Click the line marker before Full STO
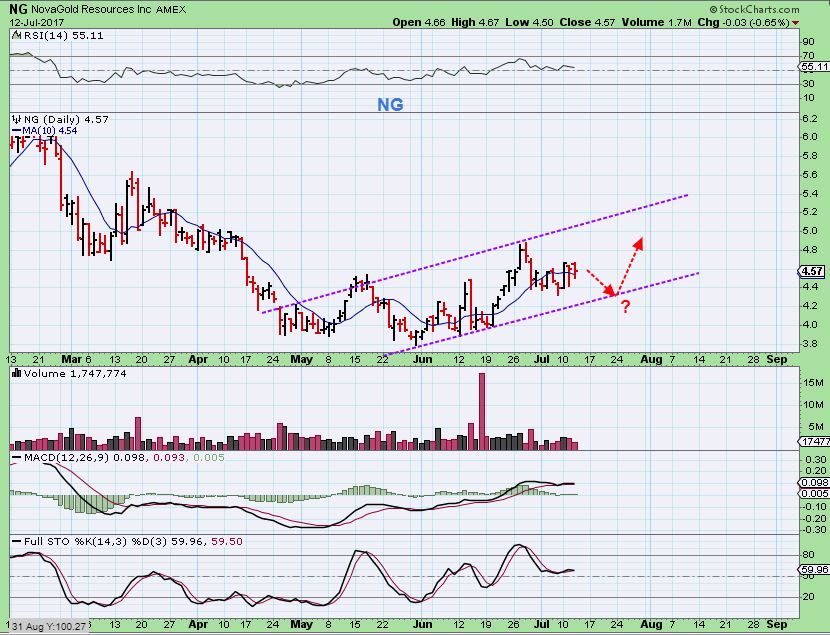 pyautogui.click(x=16, y=541)
